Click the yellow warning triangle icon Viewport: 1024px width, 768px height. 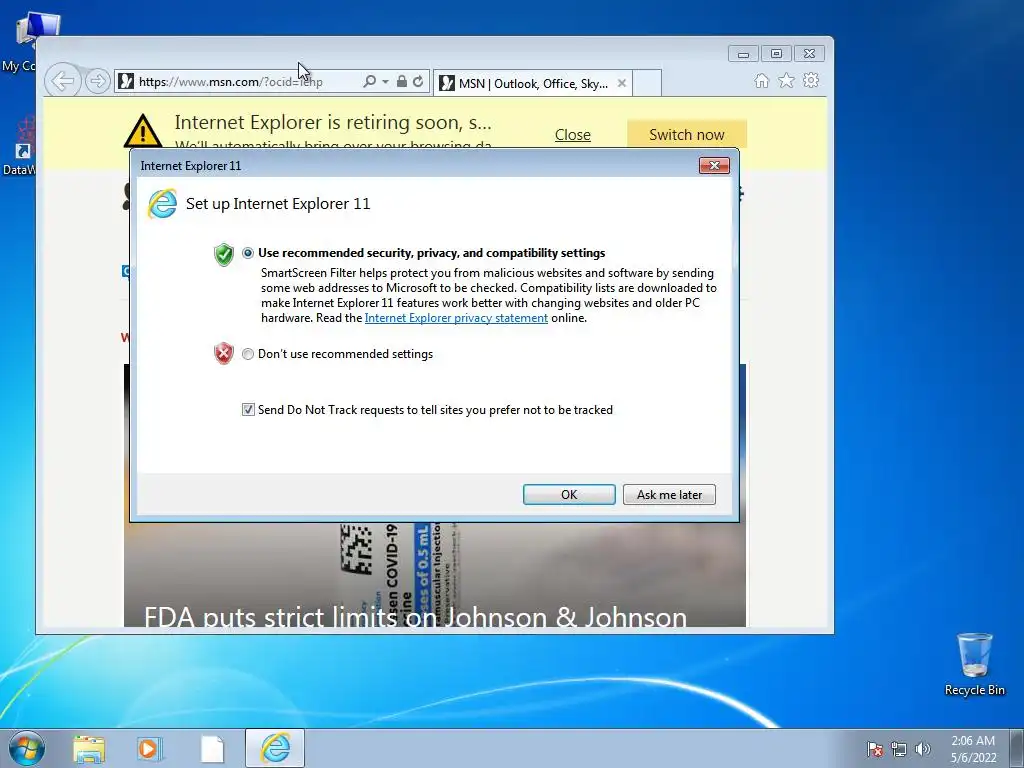[143, 130]
